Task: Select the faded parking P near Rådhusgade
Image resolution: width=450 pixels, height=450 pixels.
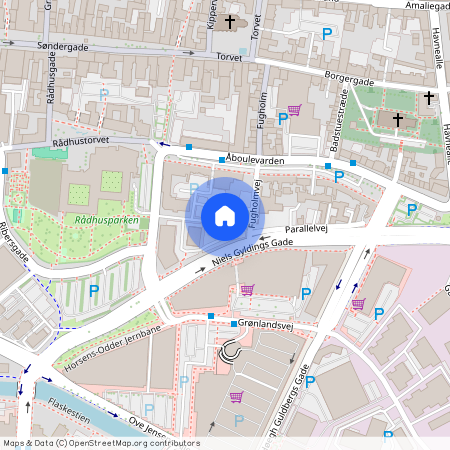Action: point(104,95)
